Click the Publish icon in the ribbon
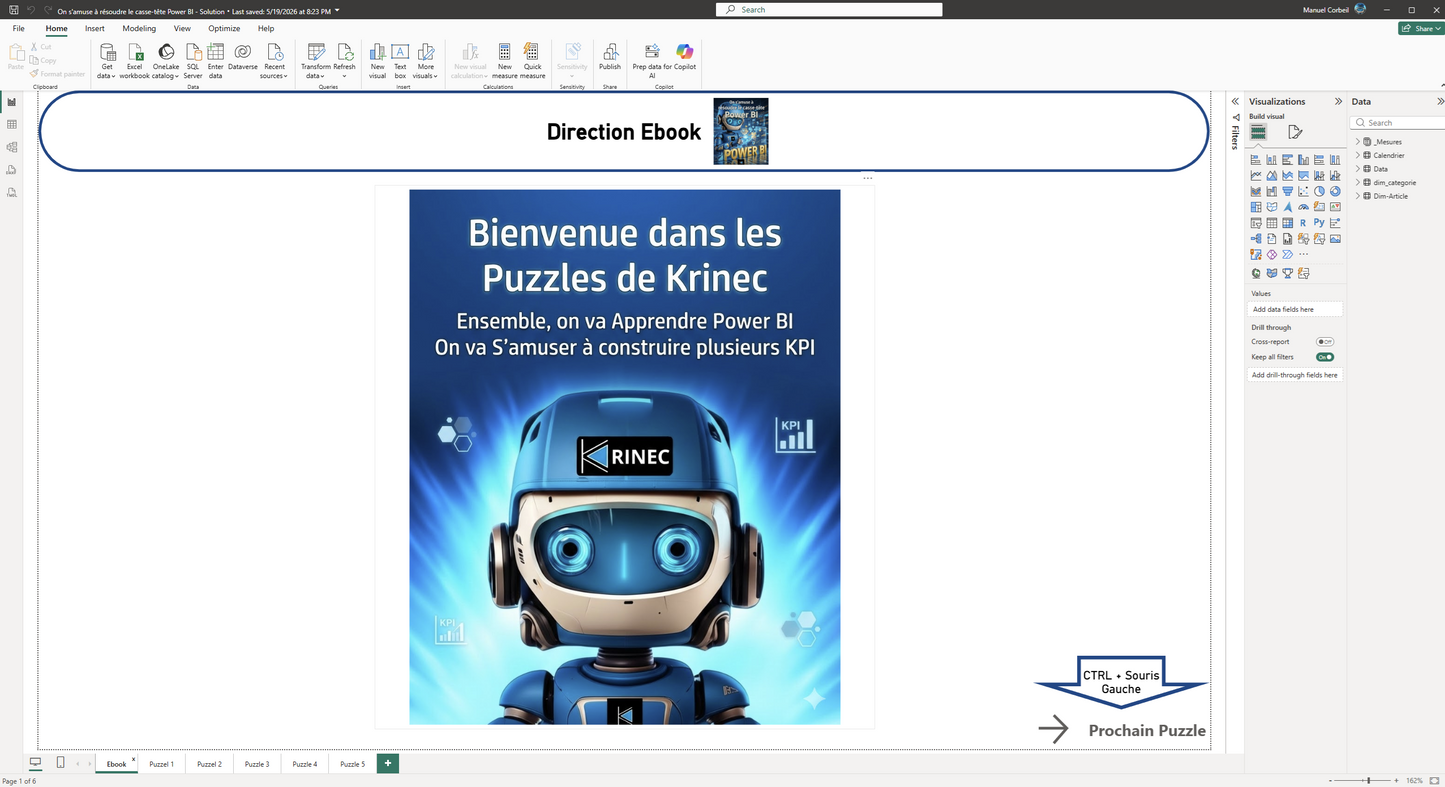The width and height of the screenshot is (1445, 787). [610, 57]
